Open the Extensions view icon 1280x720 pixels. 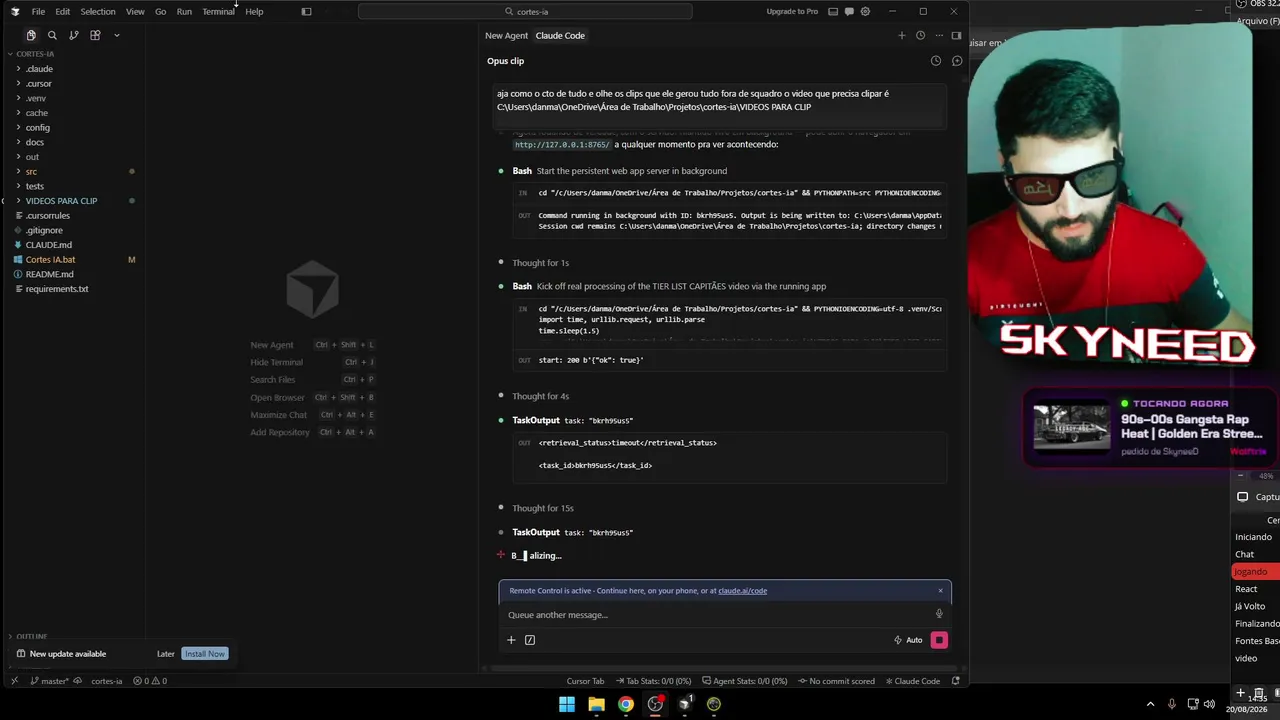point(95,35)
